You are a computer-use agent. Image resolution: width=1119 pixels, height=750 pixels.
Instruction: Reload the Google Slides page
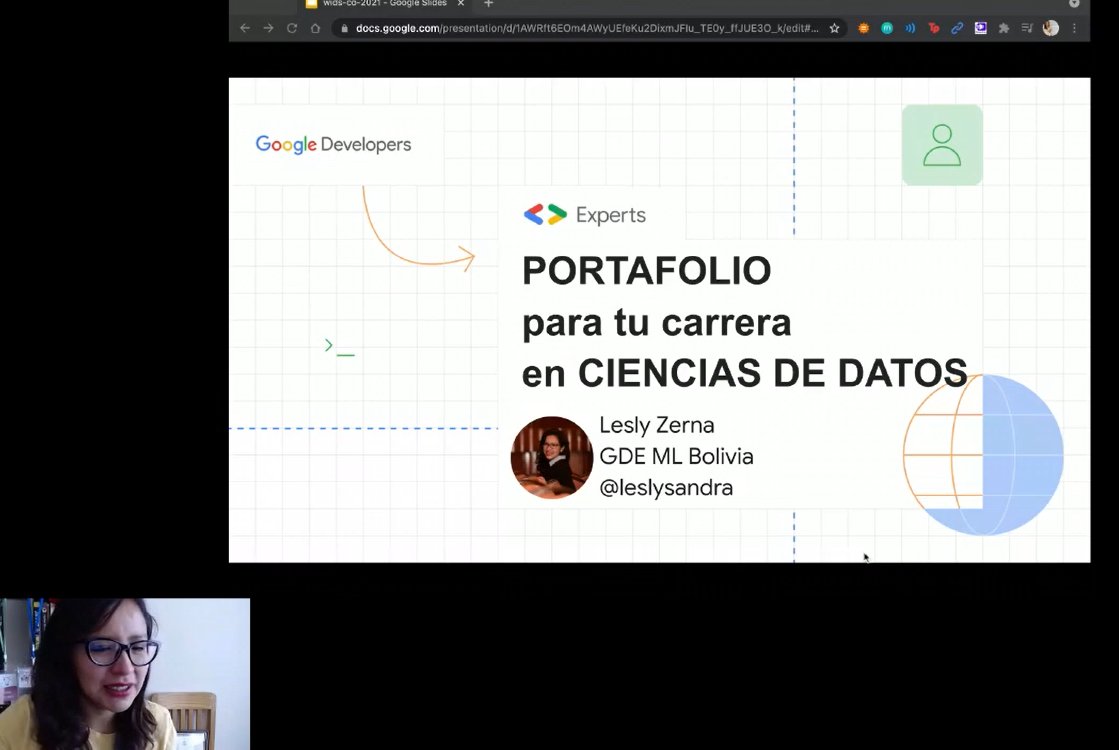point(292,29)
